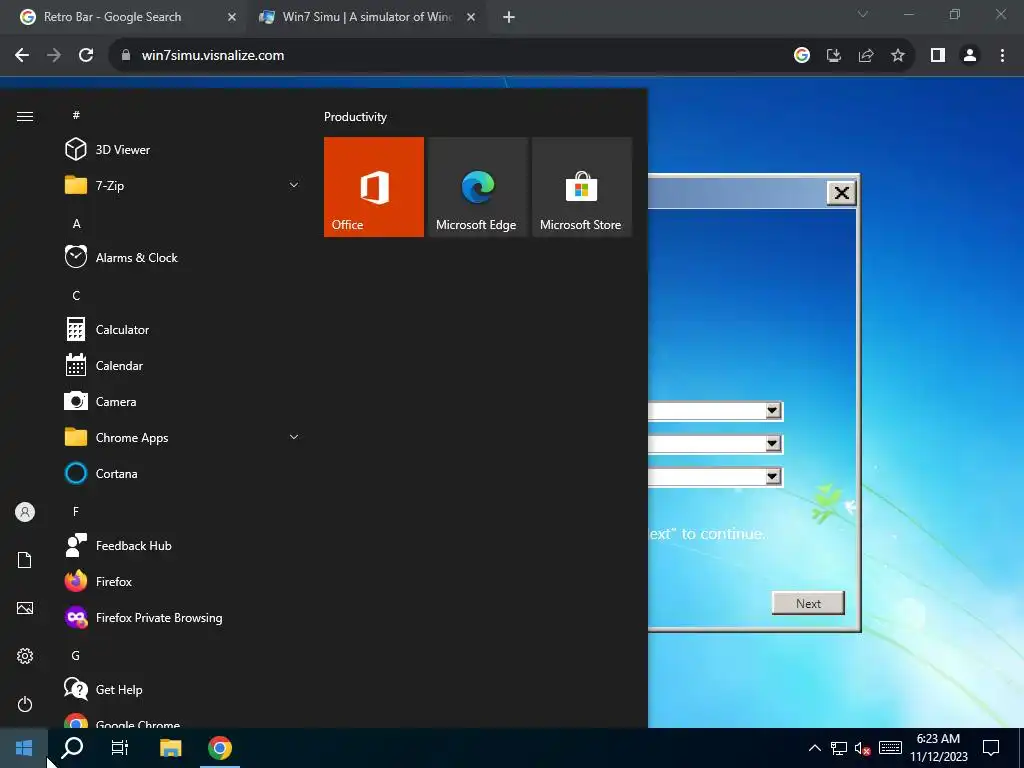Screen dimensions: 1024x768
Task: Open Pictures from the Start sidebar
Action: (25, 608)
